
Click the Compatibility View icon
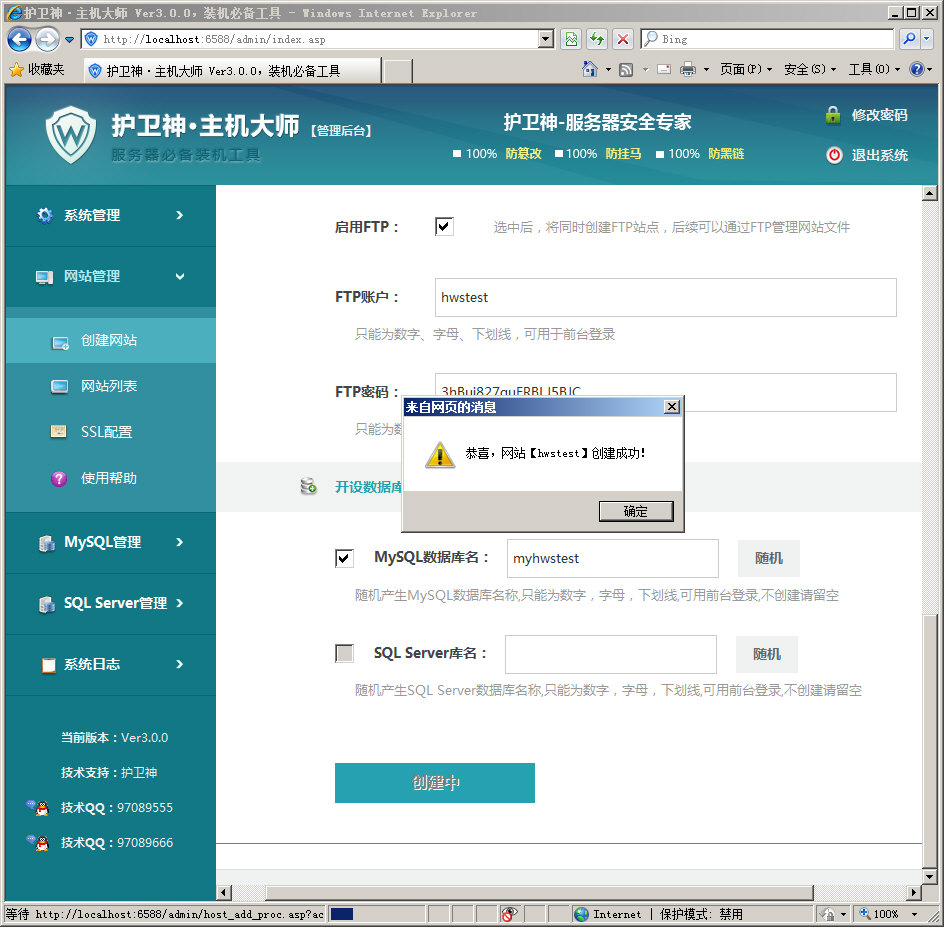click(570, 39)
